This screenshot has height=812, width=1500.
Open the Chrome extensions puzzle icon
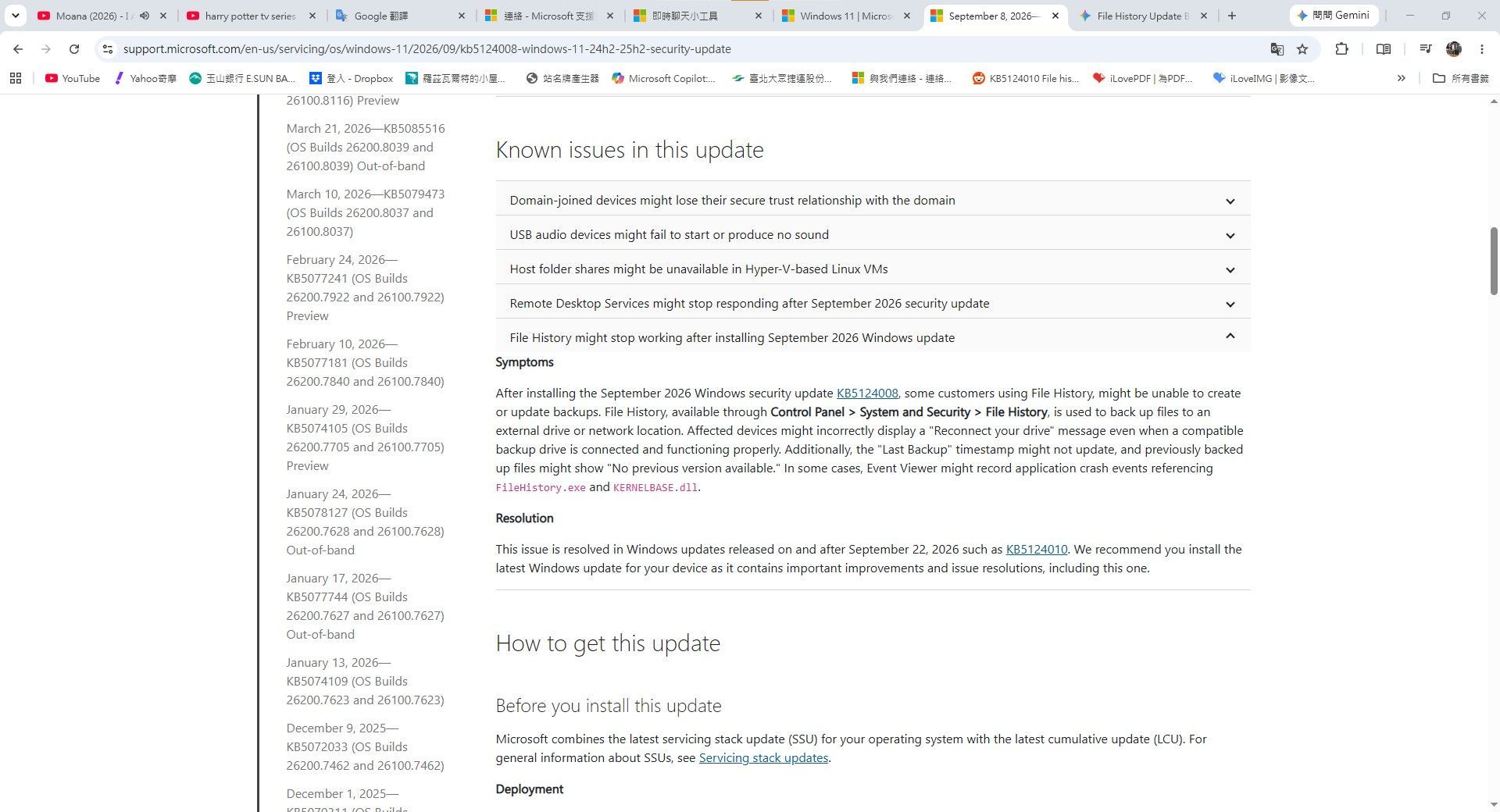1341,49
